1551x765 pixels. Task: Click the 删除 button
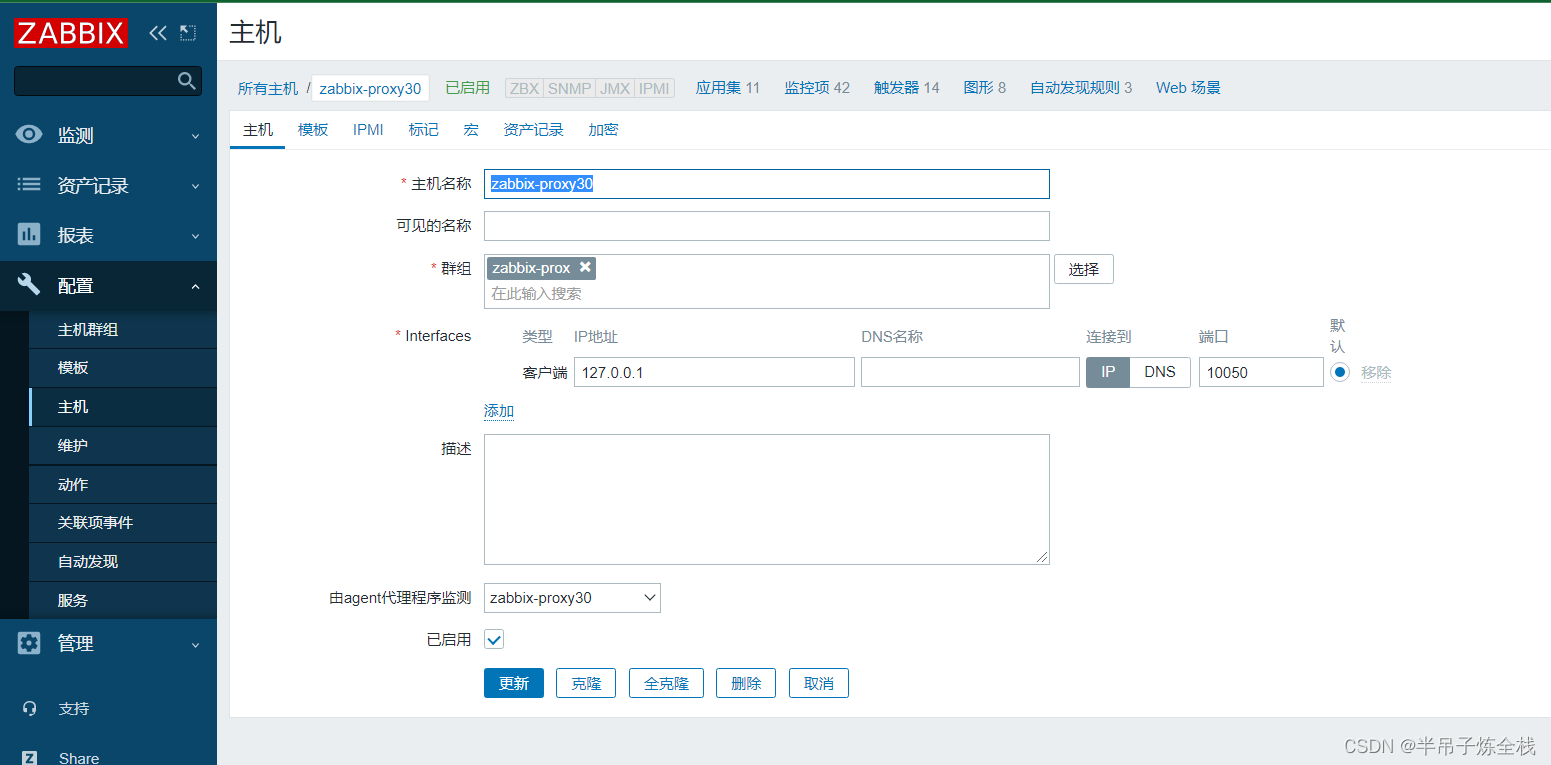[x=746, y=683]
